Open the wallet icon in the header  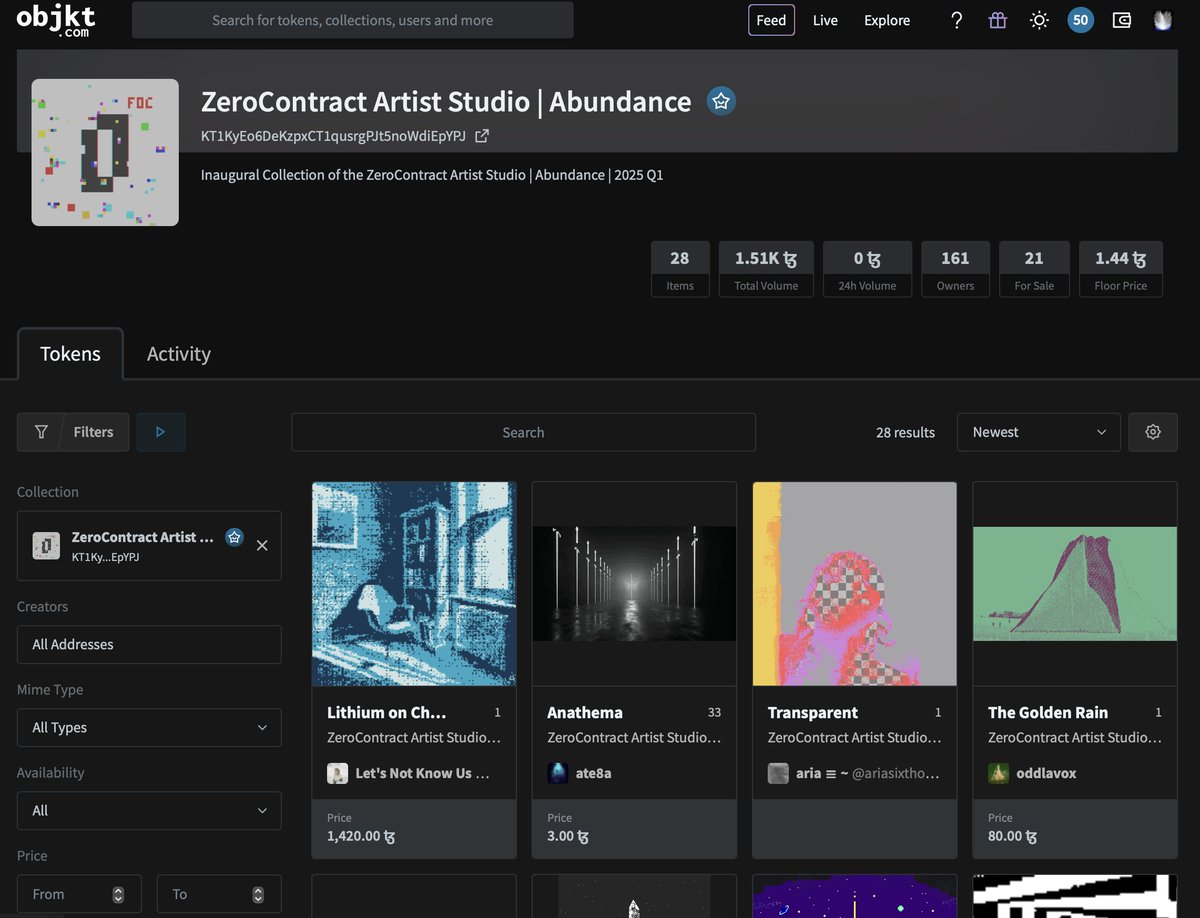pos(1122,20)
